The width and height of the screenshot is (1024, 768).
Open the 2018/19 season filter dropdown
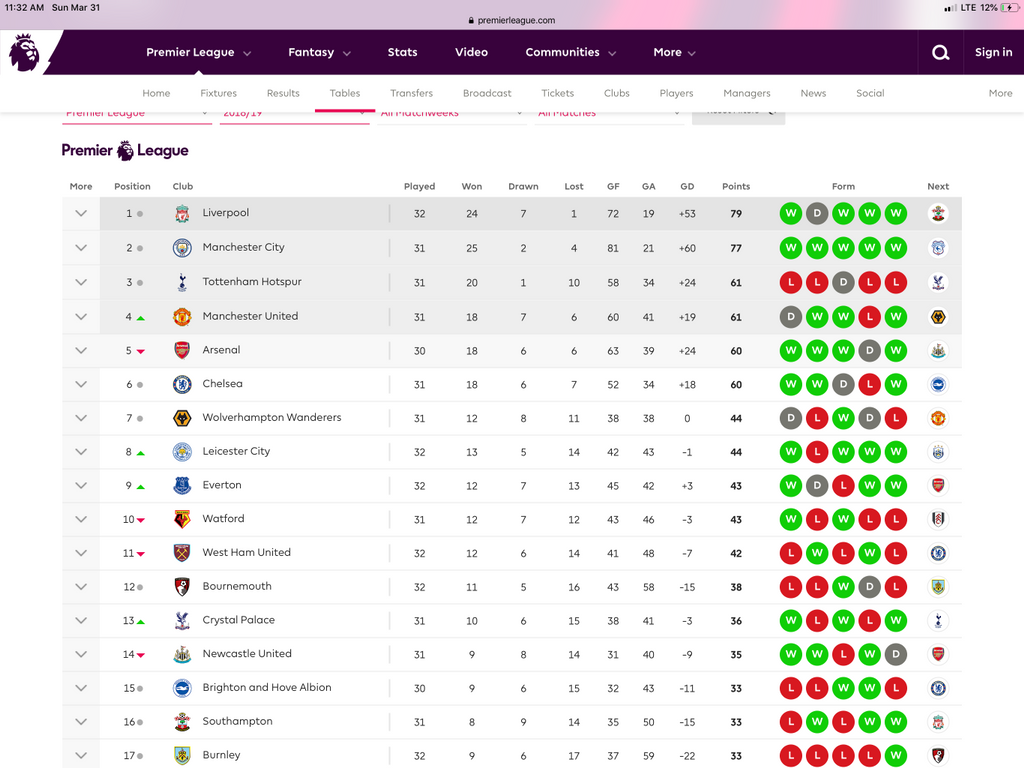point(294,113)
